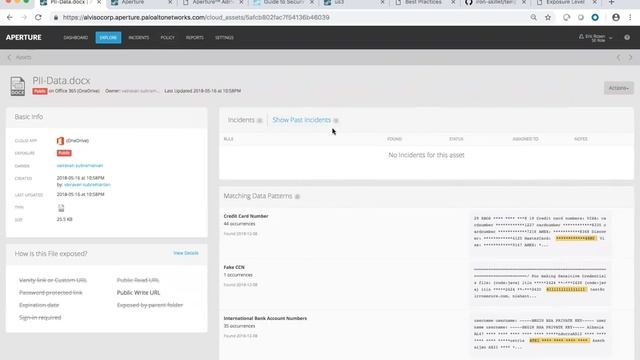Open the Aperture help question mark icon

(x=627, y=38)
